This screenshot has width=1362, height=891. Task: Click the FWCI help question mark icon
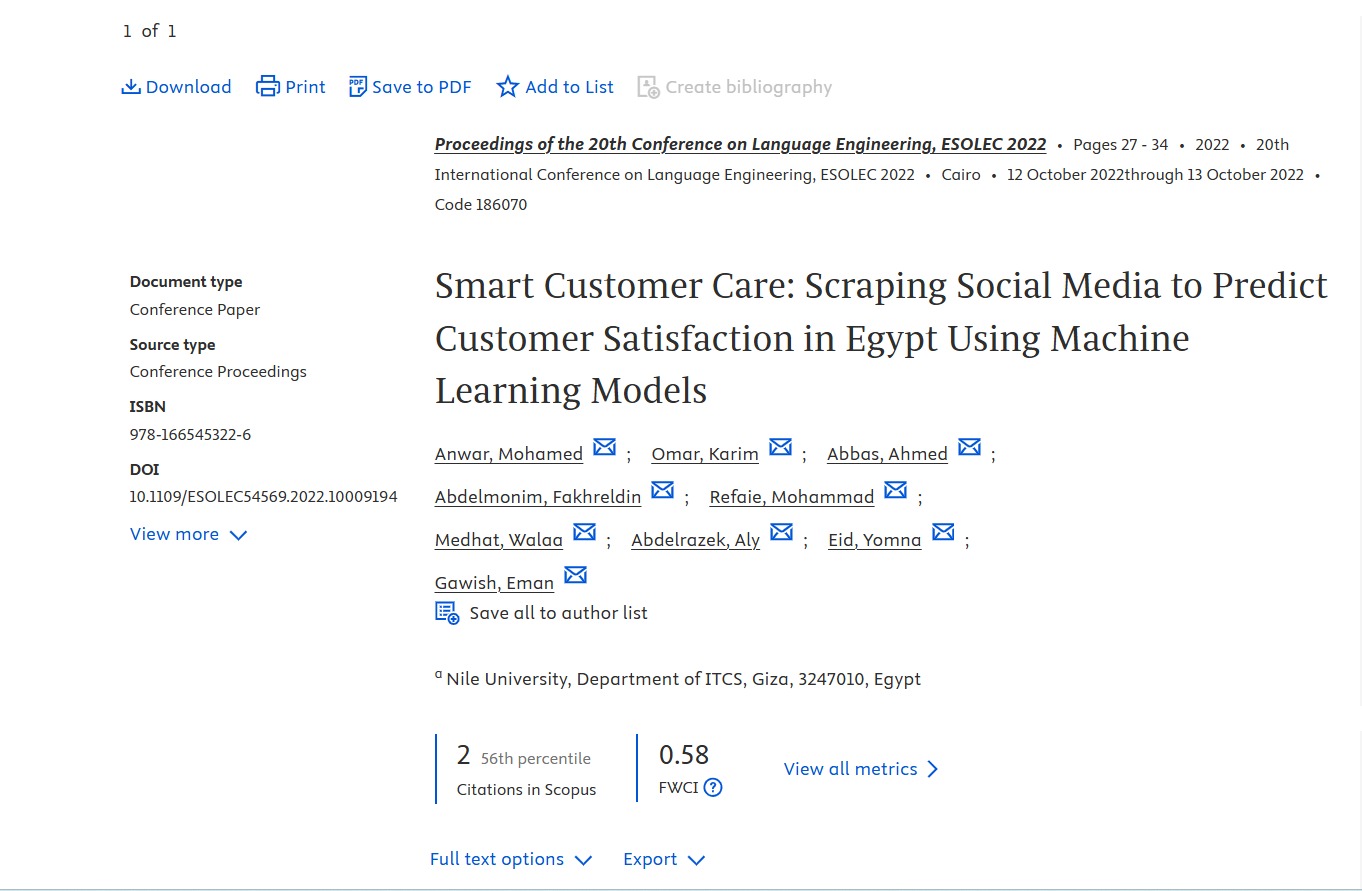pyautogui.click(x=713, y=787)
